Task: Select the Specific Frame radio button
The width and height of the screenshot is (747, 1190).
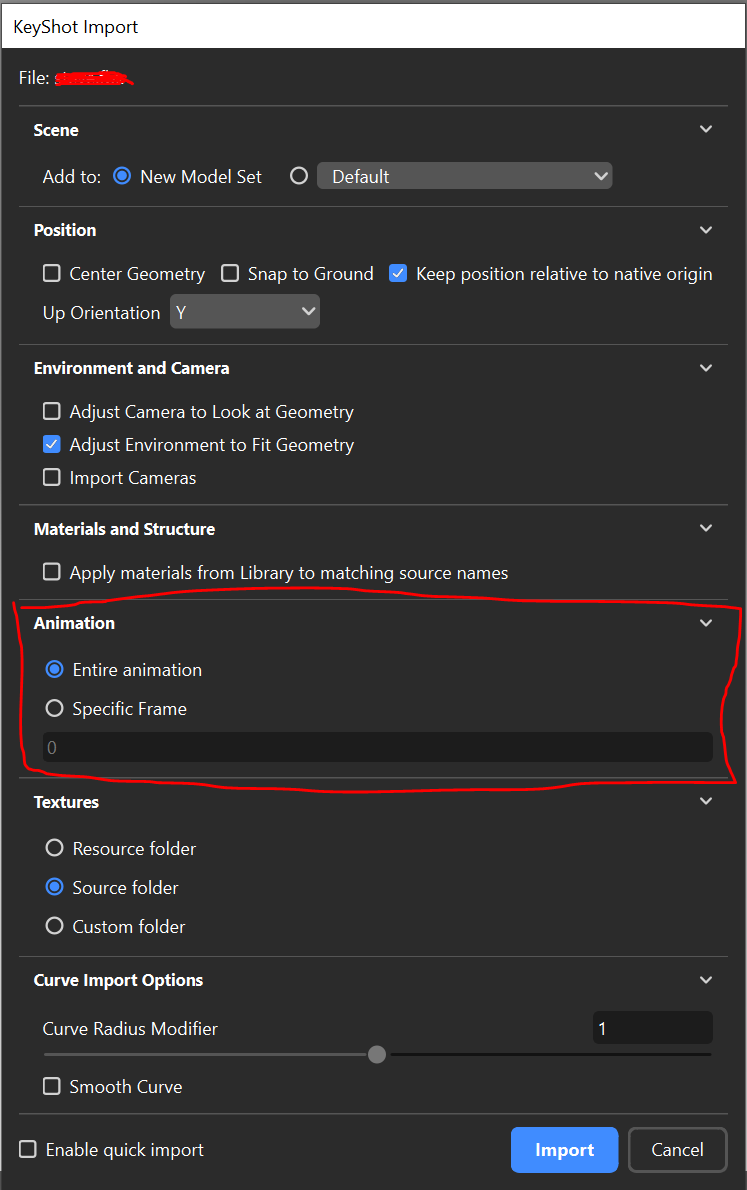Action: pyautogui.click(x=55, y=708)
